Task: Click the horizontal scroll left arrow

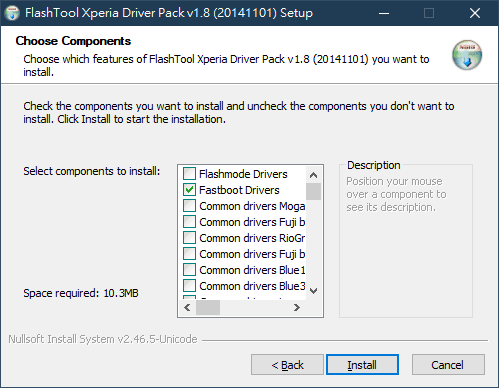Action: tap(187, 307)
